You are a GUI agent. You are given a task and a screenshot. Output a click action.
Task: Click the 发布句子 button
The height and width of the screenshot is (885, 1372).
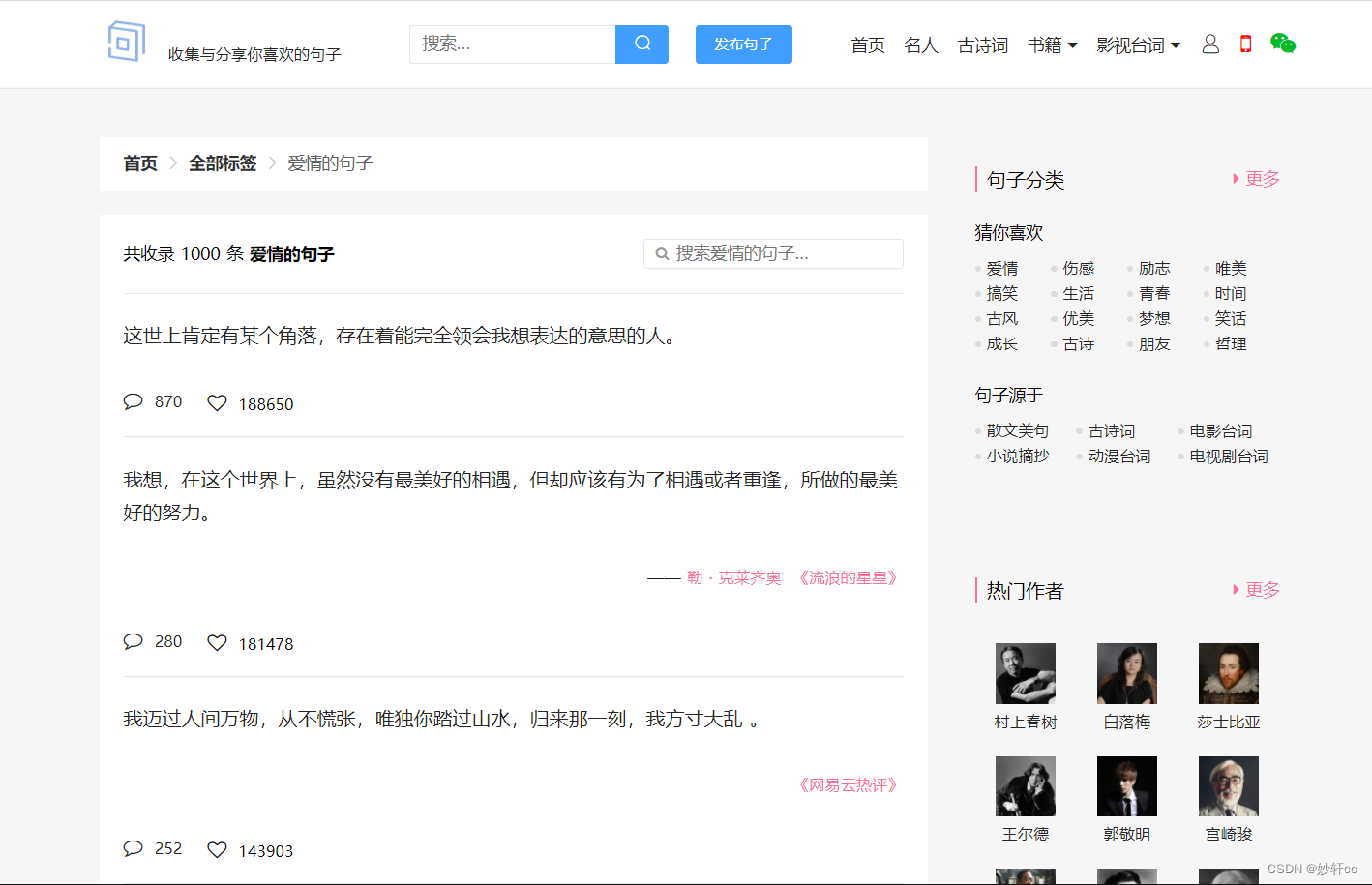coord(744,44)
